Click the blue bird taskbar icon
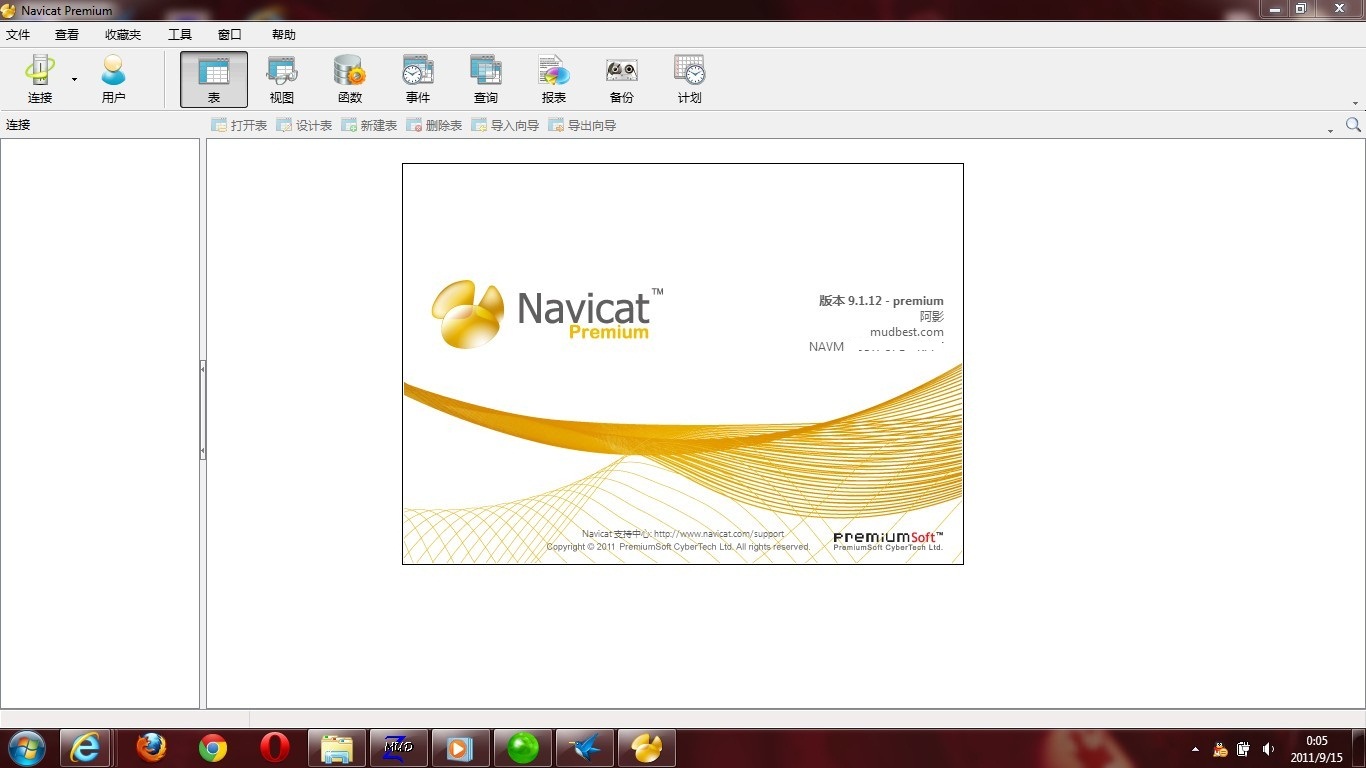 (x=585, y=748)
